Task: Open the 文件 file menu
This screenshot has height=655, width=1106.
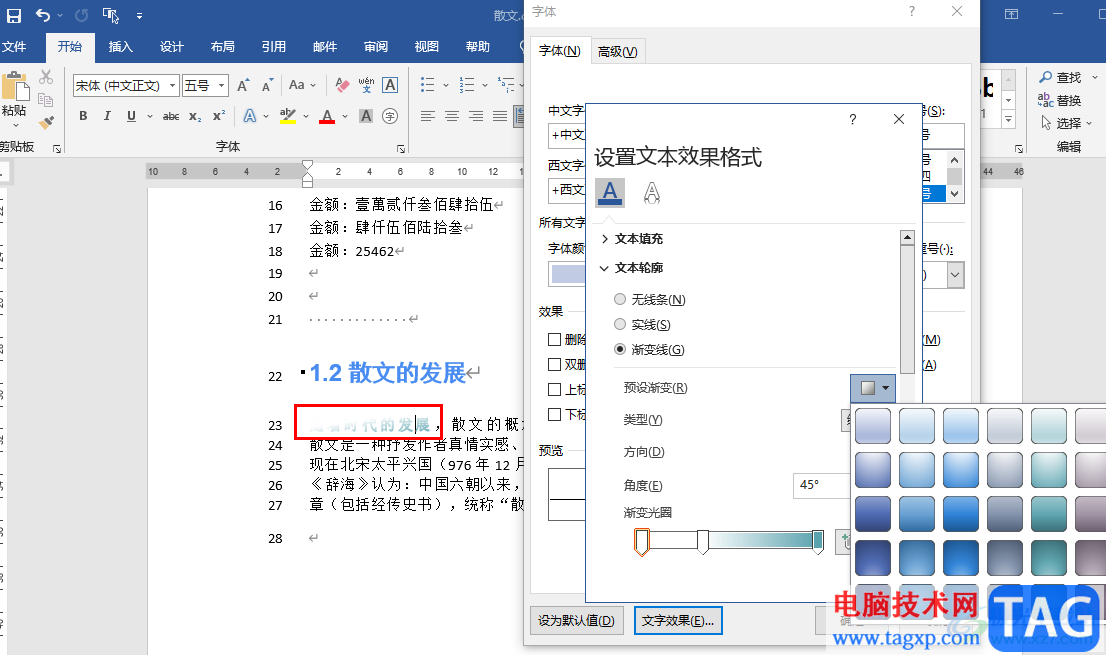Action: pos(14,47)
